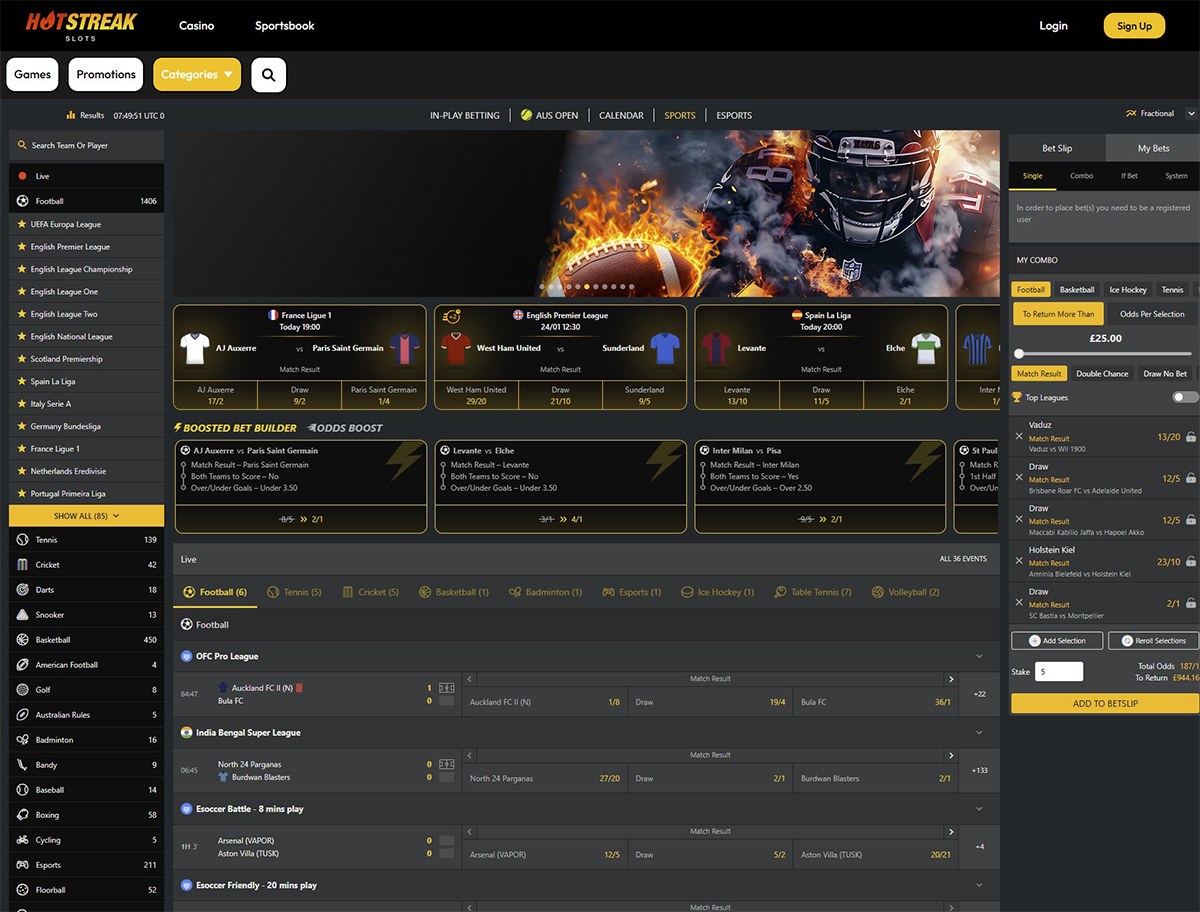Select the Darts icon in sidebar
Viewport: 1200px width, 912px height.
click(22, 590)
